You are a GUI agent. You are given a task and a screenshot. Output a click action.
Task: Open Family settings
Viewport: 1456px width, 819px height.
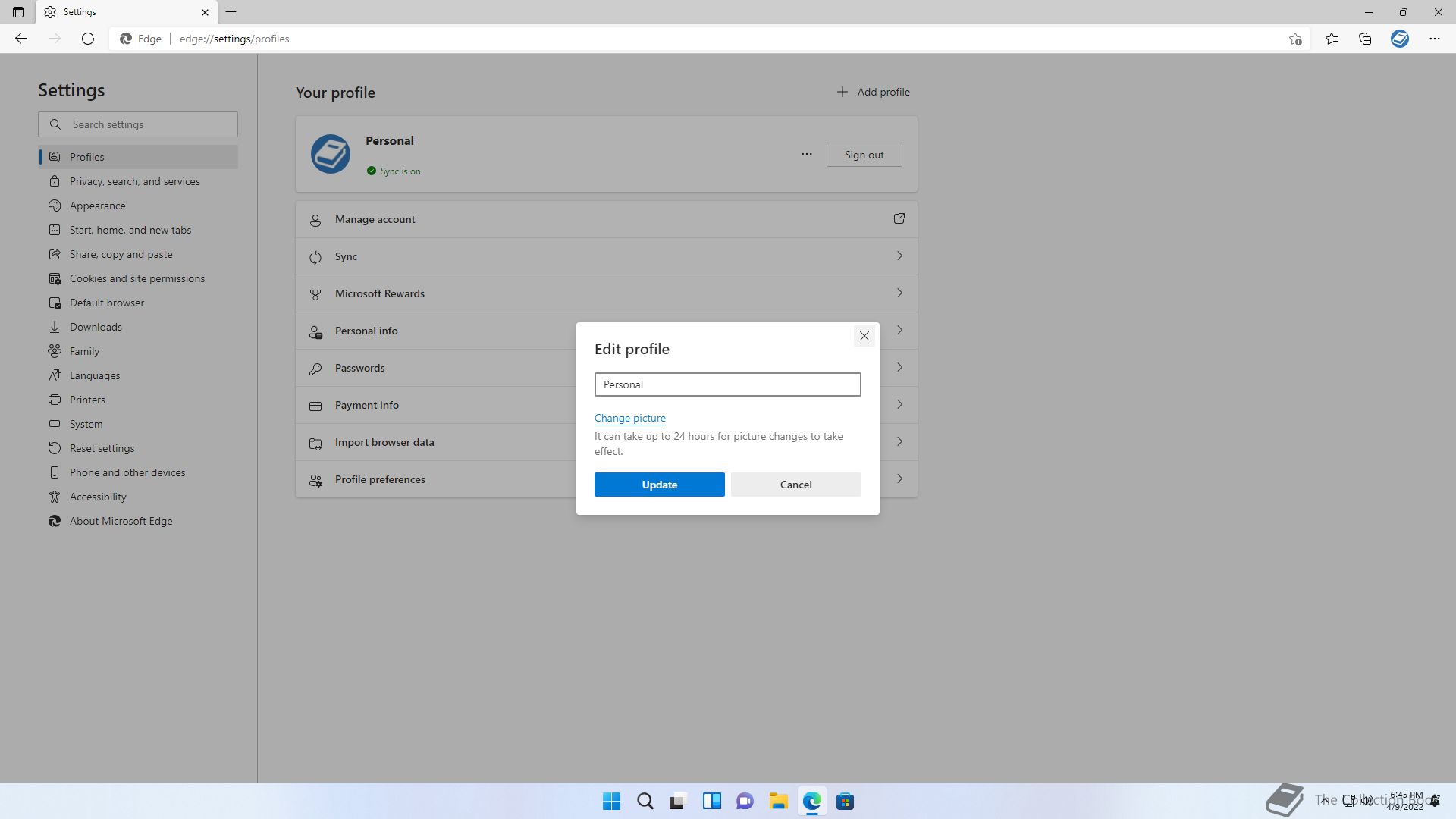[138, 351]
